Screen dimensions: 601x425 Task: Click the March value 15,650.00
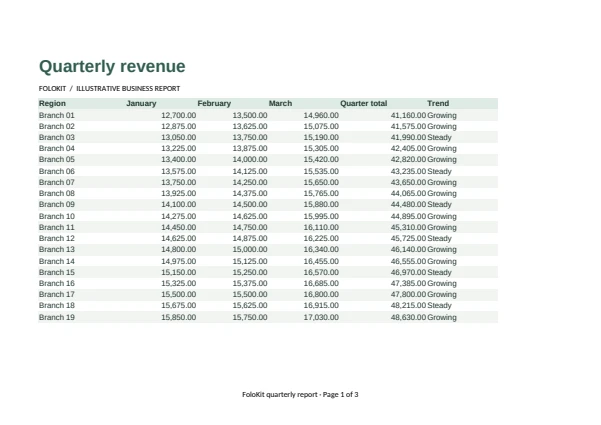(x=321, y=182)
